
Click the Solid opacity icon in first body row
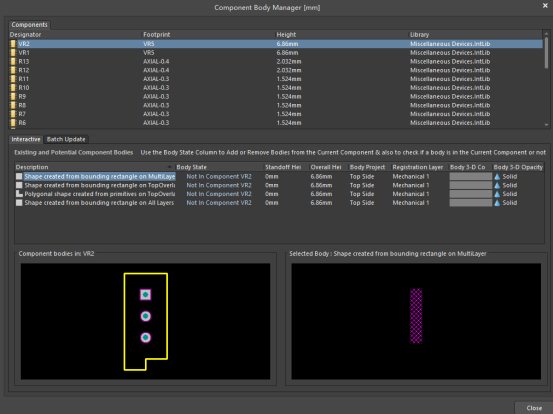497,176
